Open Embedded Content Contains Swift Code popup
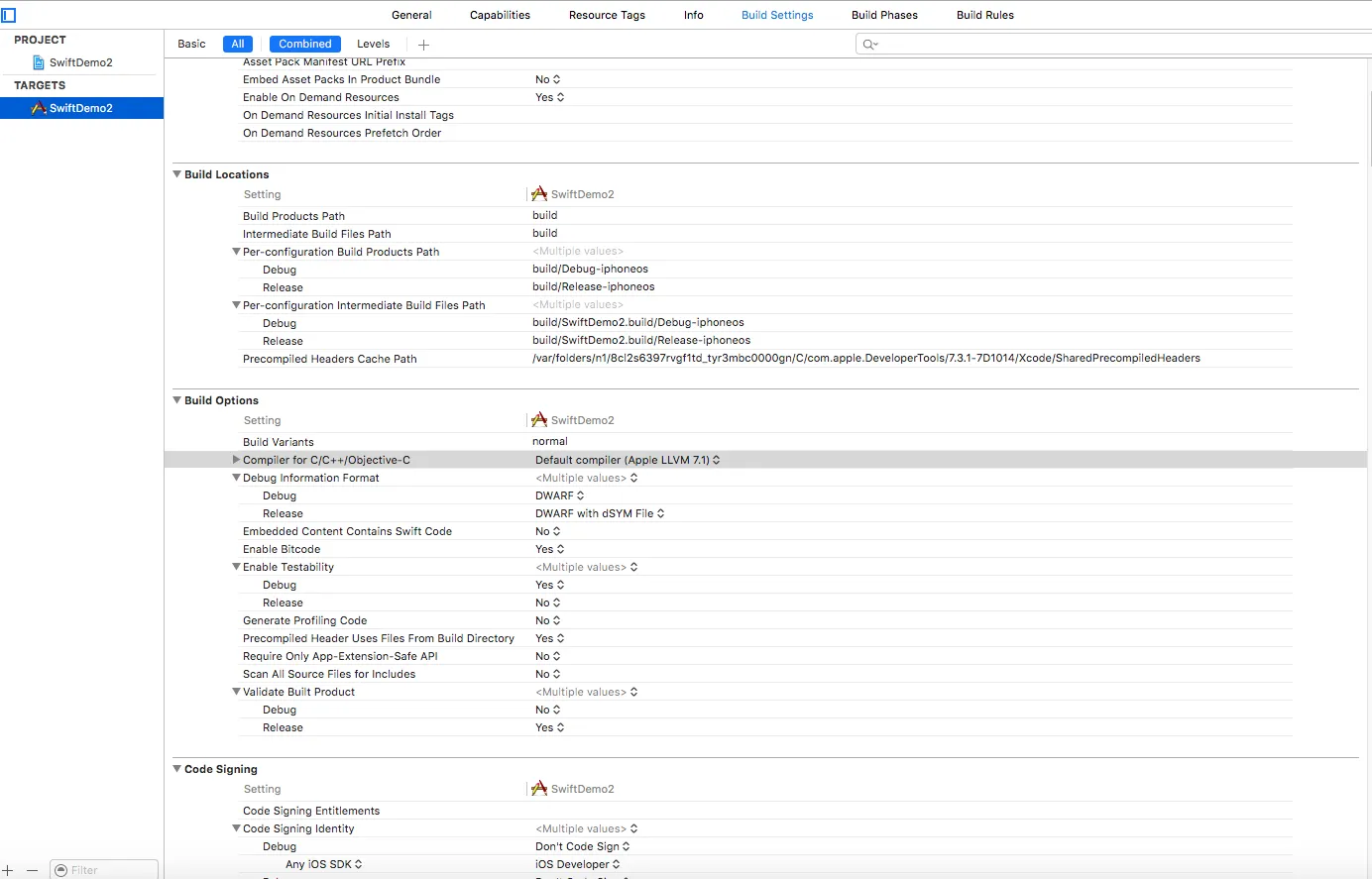 point(548,531)
